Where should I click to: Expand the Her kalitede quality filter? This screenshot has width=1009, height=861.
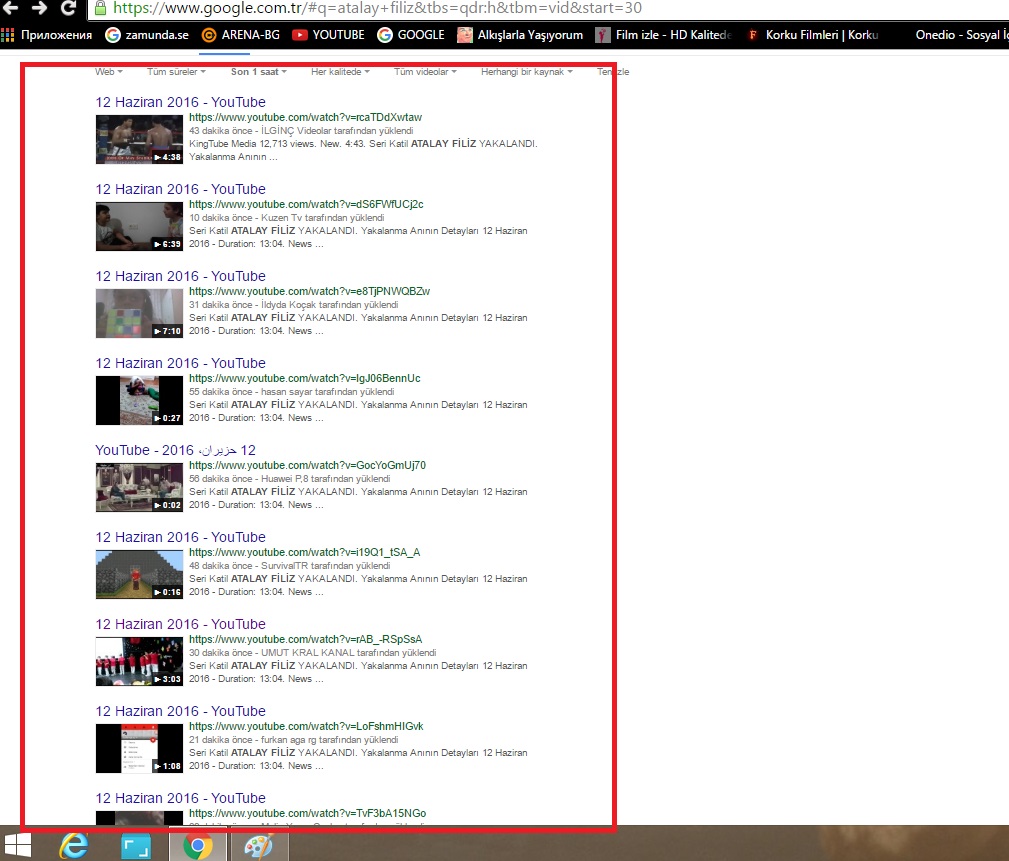(x=340, y=71)
